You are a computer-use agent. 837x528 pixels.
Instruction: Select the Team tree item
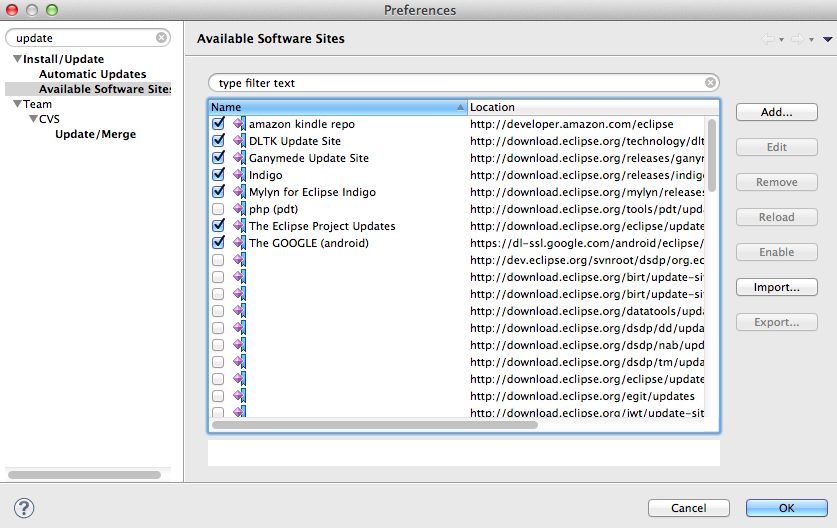[x=37, y=104]
